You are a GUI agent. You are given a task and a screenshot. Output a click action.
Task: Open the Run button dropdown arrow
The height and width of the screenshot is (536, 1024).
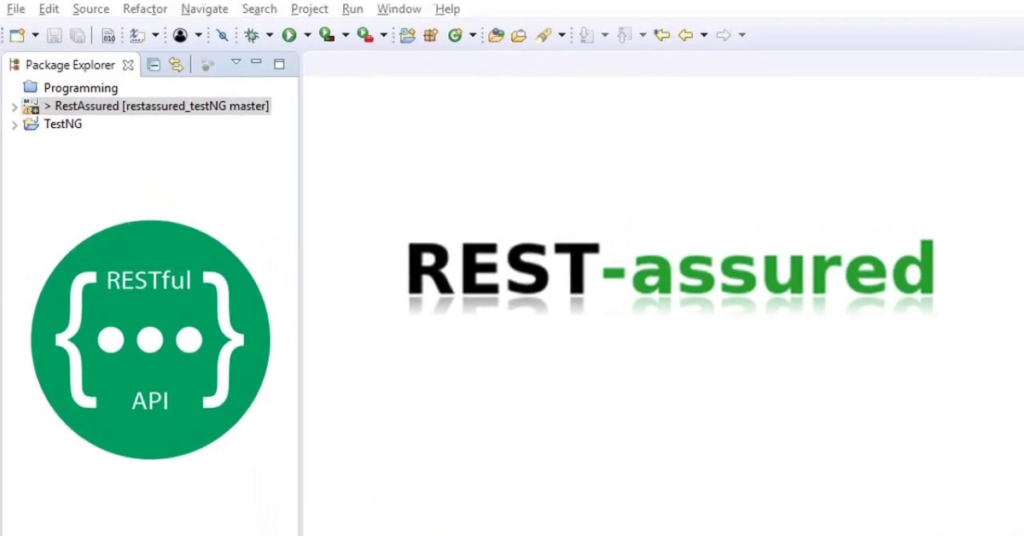coord(308,35)
